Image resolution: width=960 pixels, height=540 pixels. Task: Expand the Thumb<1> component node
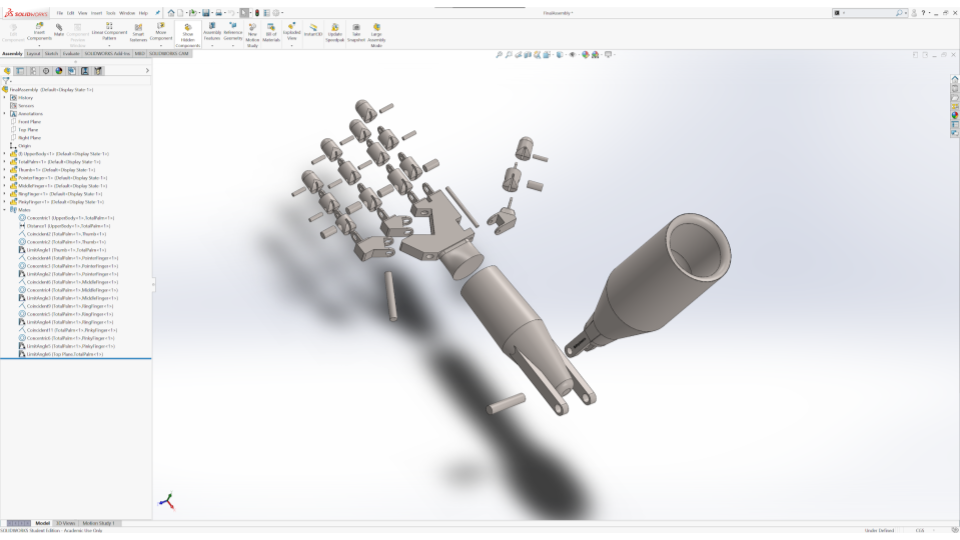click(4, 170)
